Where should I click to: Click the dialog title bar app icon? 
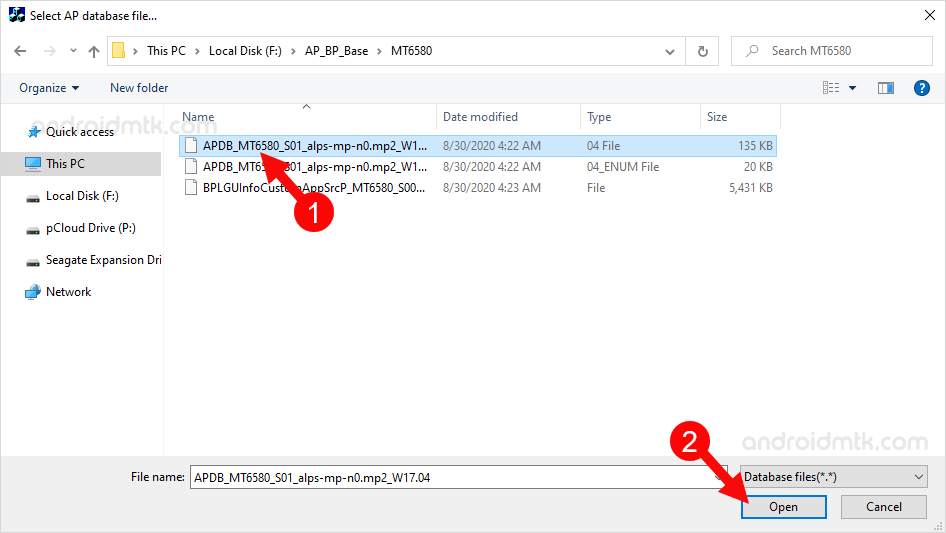tap(16, 14)
